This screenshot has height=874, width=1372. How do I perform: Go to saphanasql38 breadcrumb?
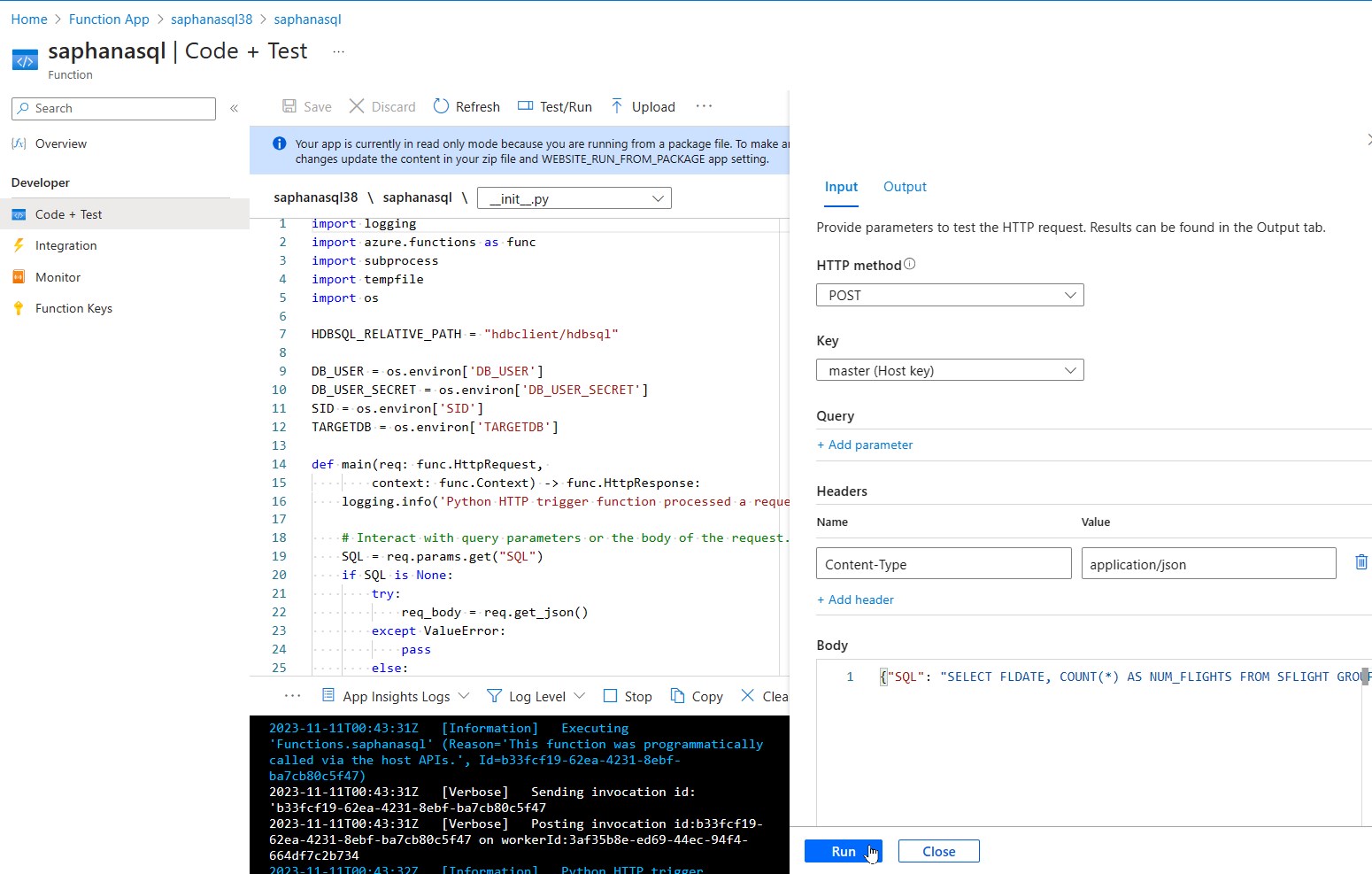(212, 19)
